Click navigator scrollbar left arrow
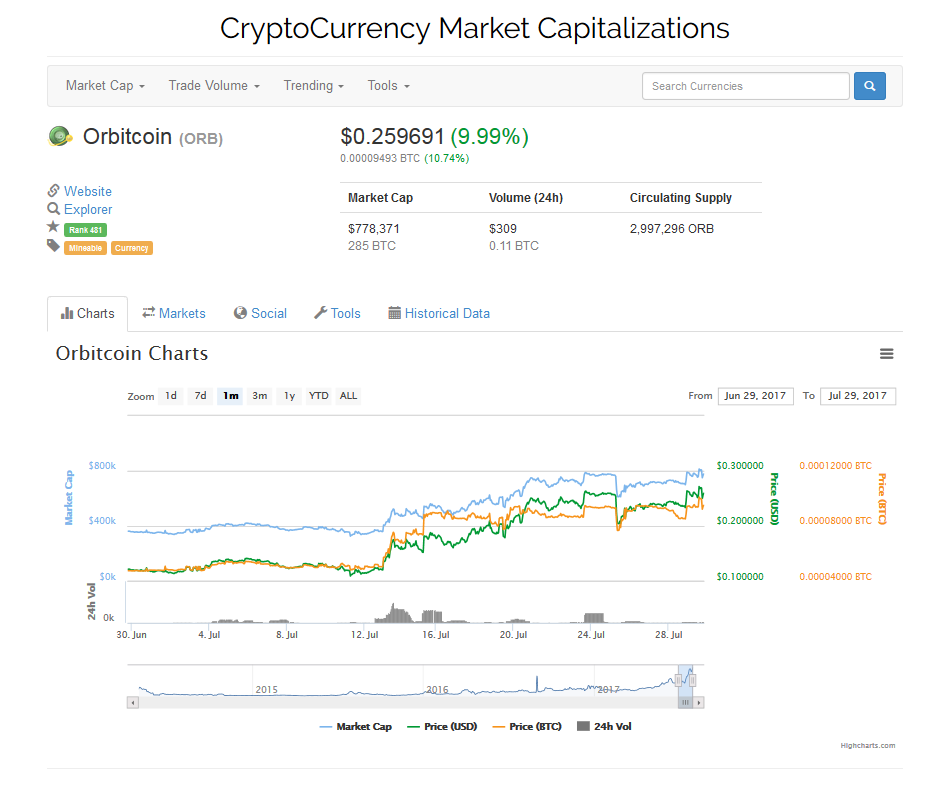The image size is (947, 791). click(133, 702)
